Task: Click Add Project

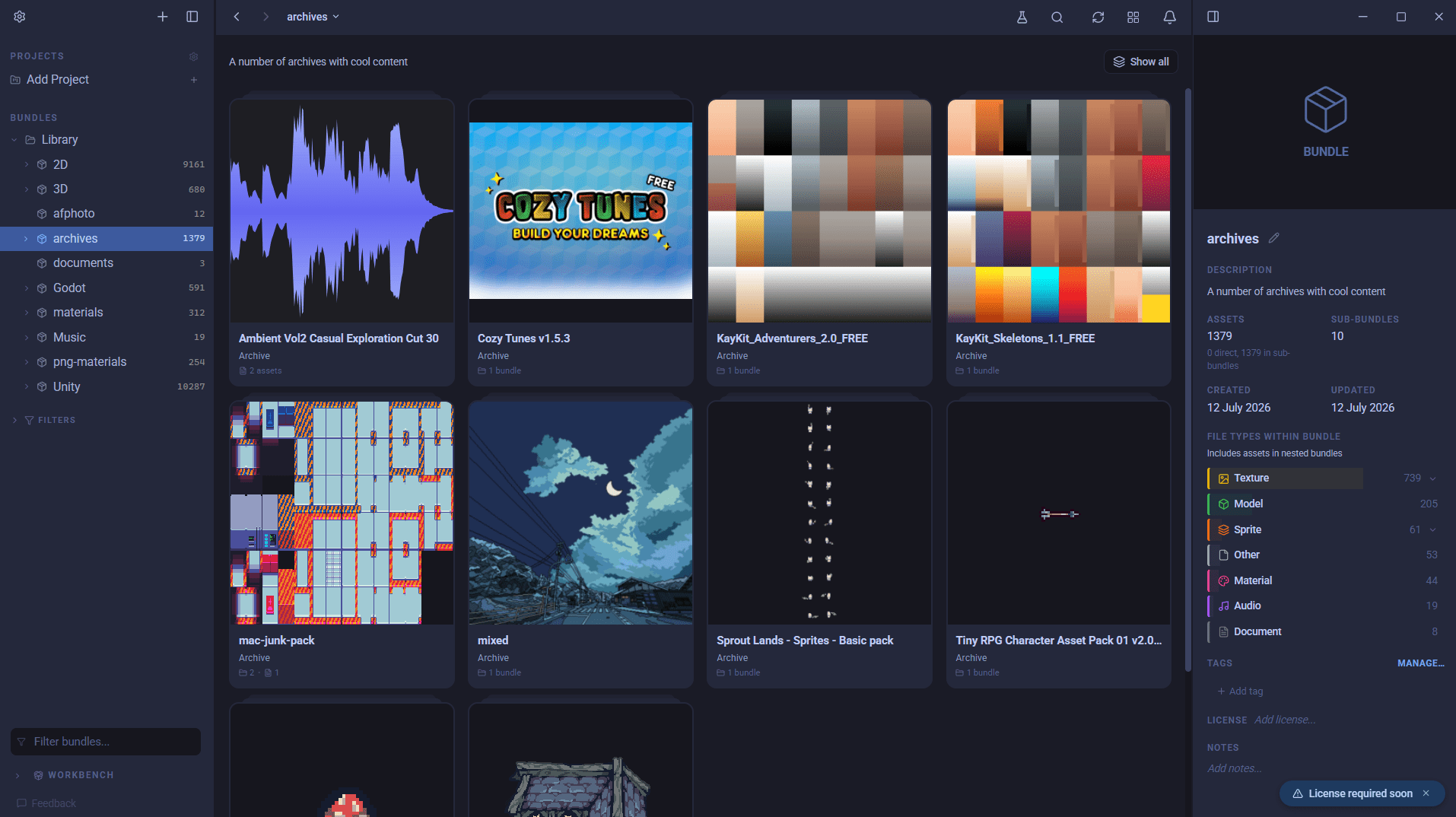Action: (58, 79)
